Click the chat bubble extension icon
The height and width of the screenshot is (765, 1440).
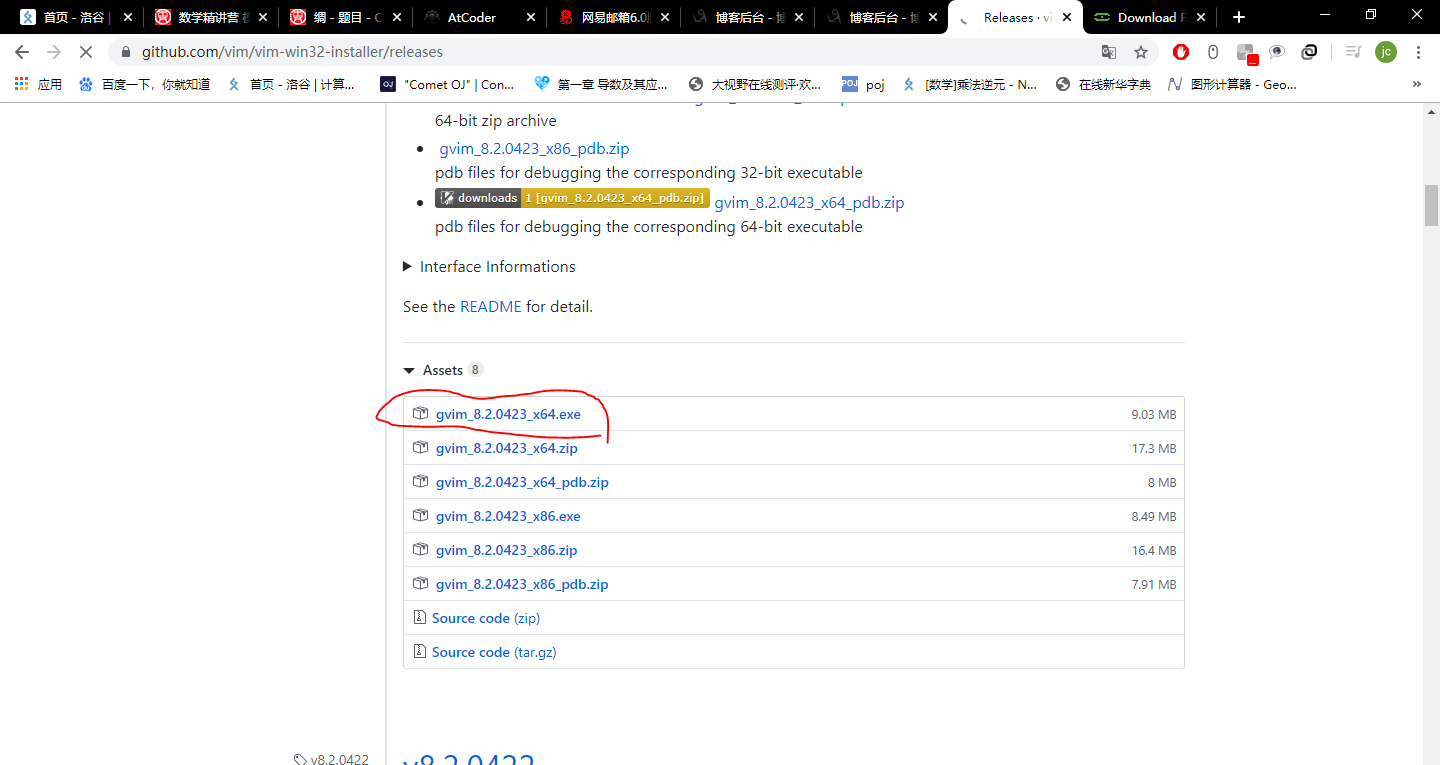click(1277, 52)
